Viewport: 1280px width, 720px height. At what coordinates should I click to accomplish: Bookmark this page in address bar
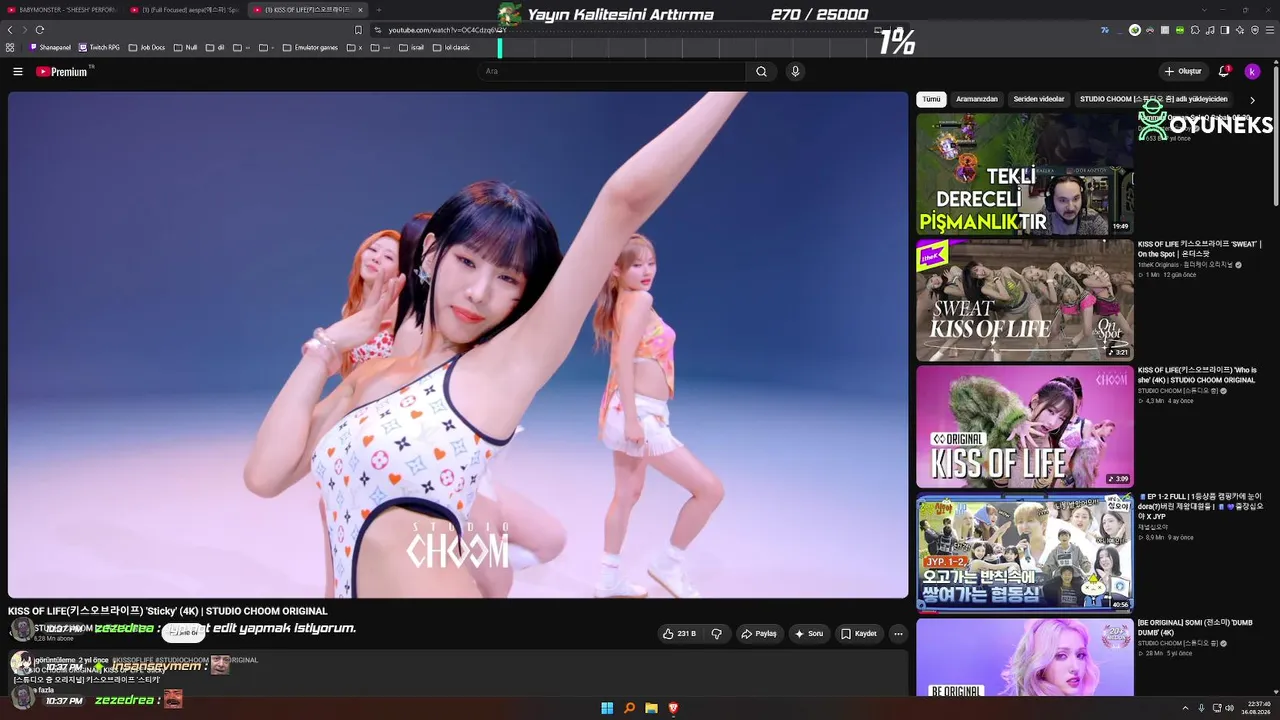click(358, 30)
